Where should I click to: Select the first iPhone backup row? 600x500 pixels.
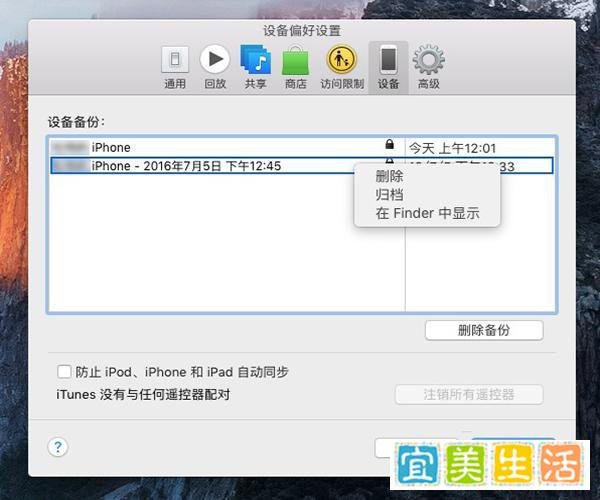coord(302,147)
